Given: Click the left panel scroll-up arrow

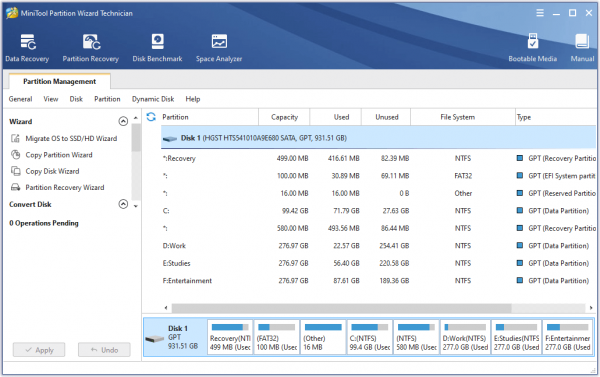Looking at the screenshot, I should click(135, 118).
